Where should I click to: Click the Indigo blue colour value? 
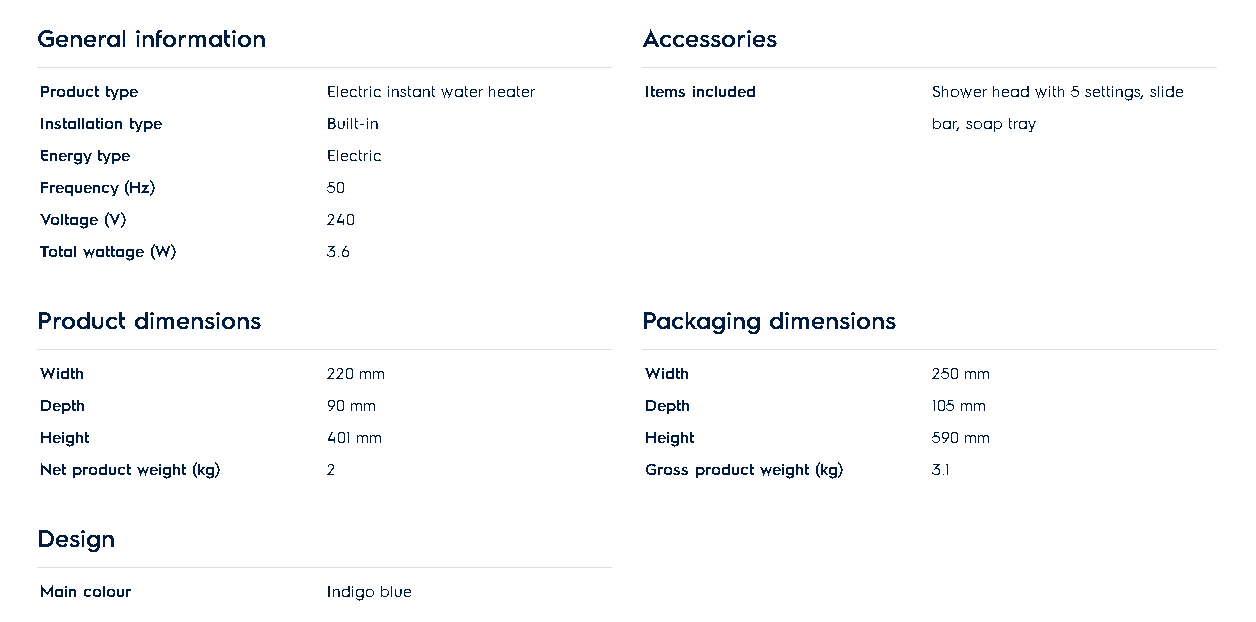[x=369, y=592]
